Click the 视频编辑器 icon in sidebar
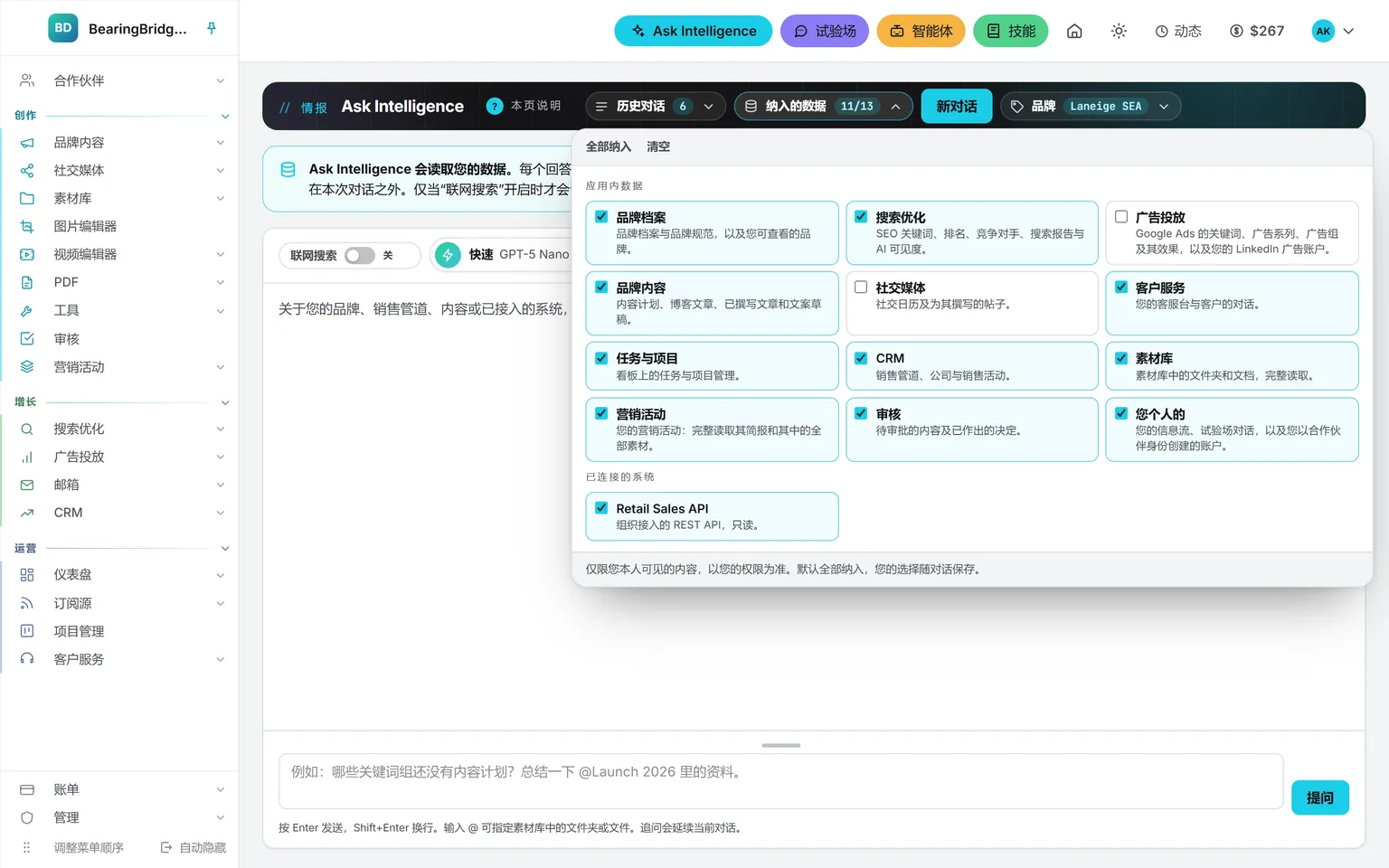 pos(27,254)
